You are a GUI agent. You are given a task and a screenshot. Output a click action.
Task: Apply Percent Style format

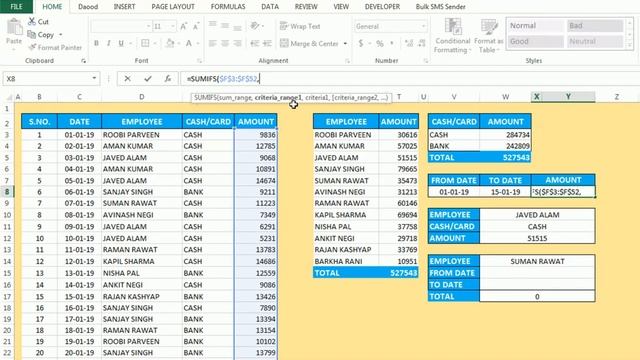coord(380,43)
